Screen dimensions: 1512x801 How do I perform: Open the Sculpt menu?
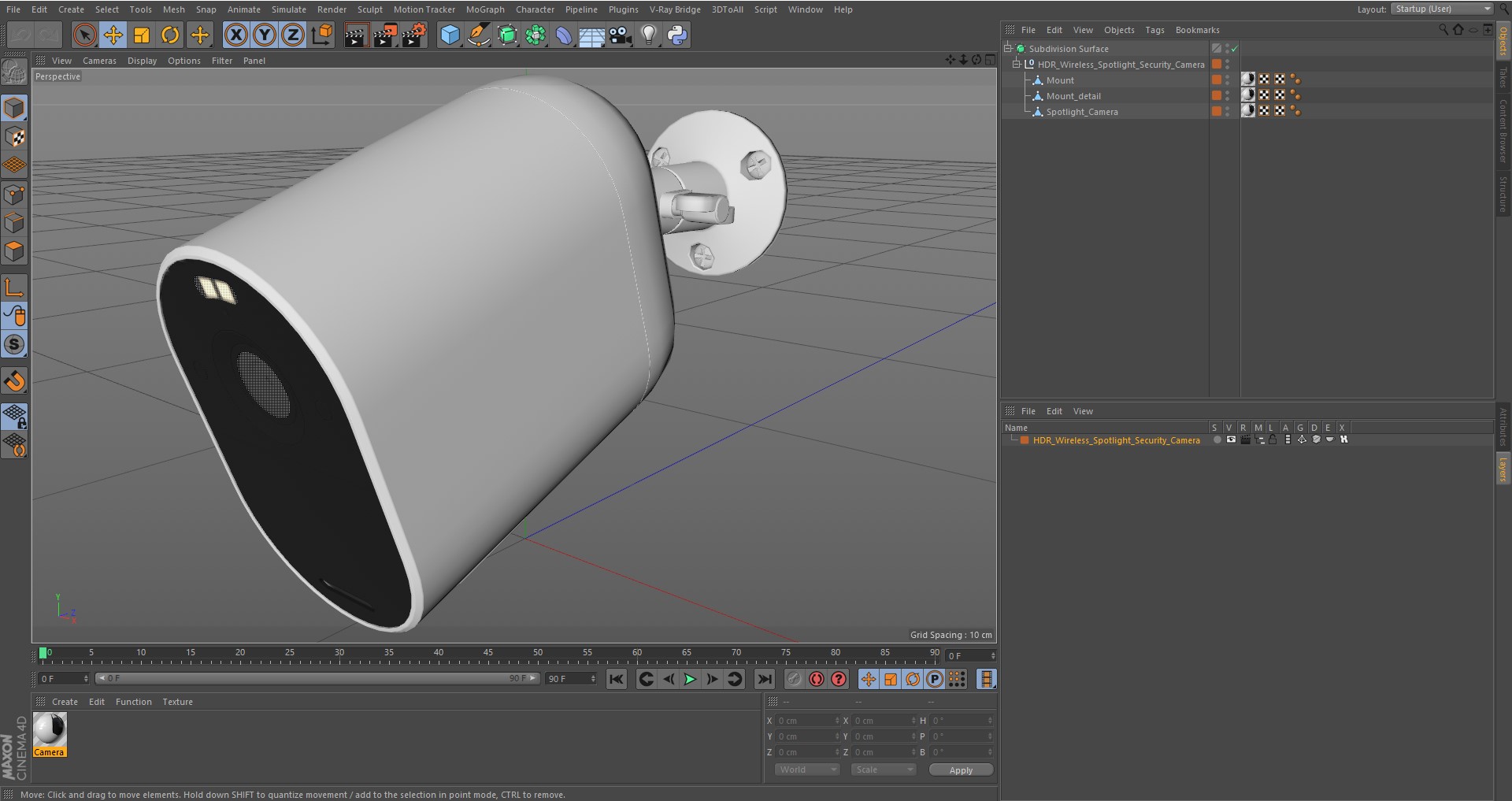pos(369,9)
